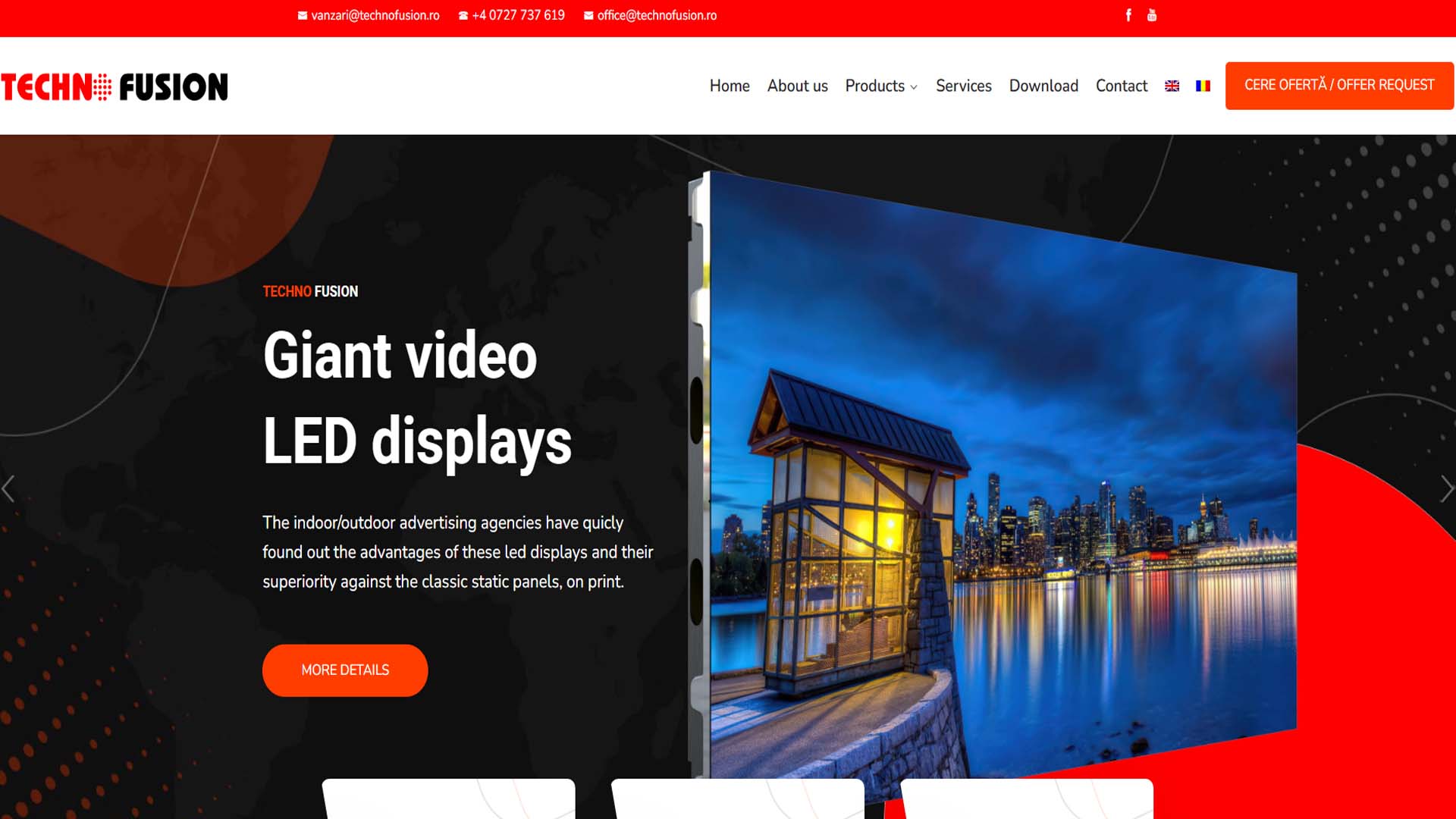This screenshot has height=819, width=1456.
Task: Click the Techno Fusion logo
Action: 115,86
